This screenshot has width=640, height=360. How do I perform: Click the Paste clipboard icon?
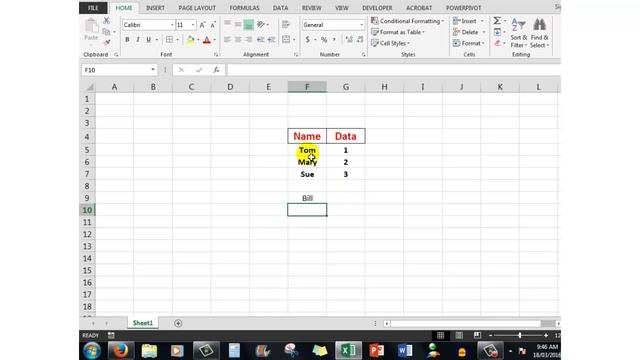(91, 27)
